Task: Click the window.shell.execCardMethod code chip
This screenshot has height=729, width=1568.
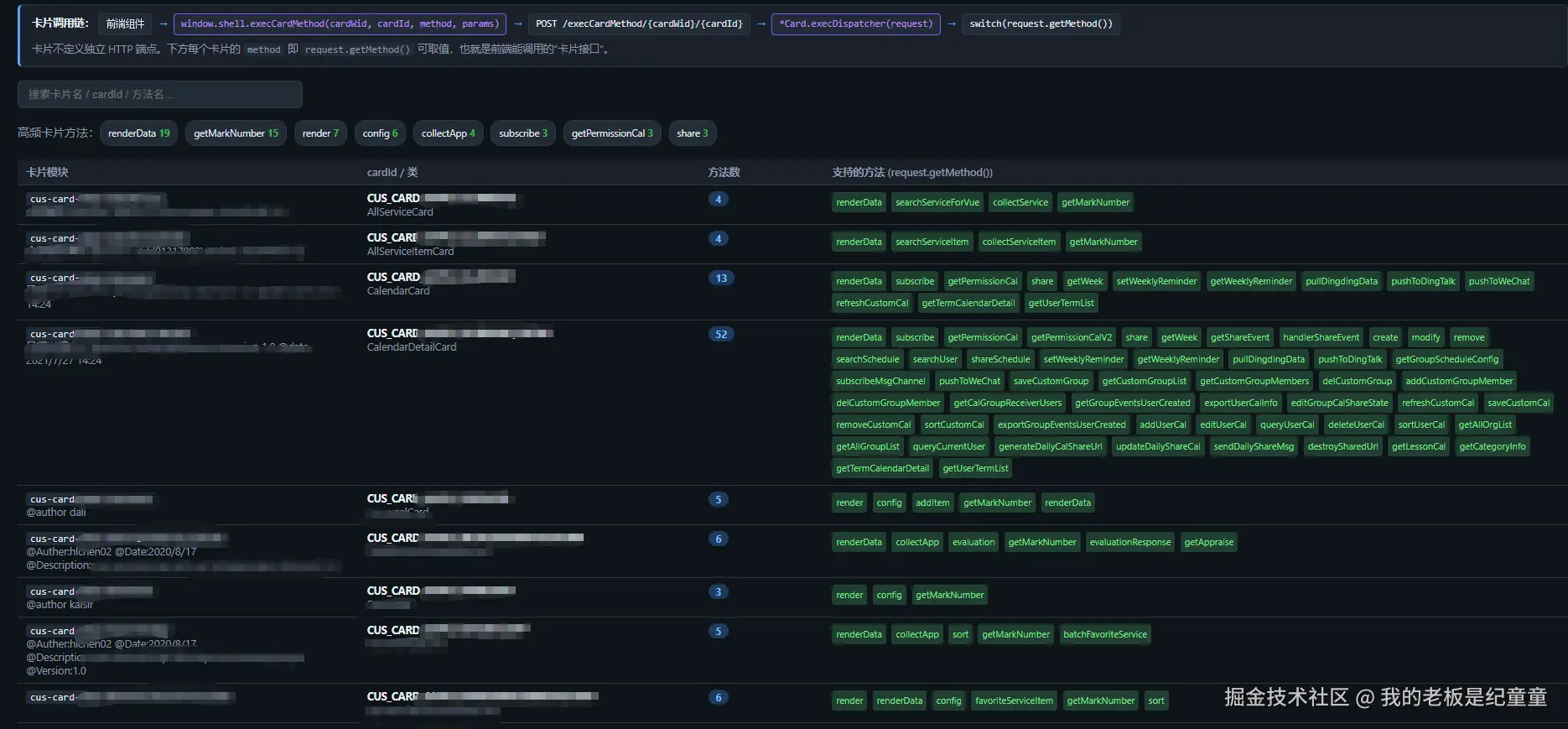Action: click(340, 23)
